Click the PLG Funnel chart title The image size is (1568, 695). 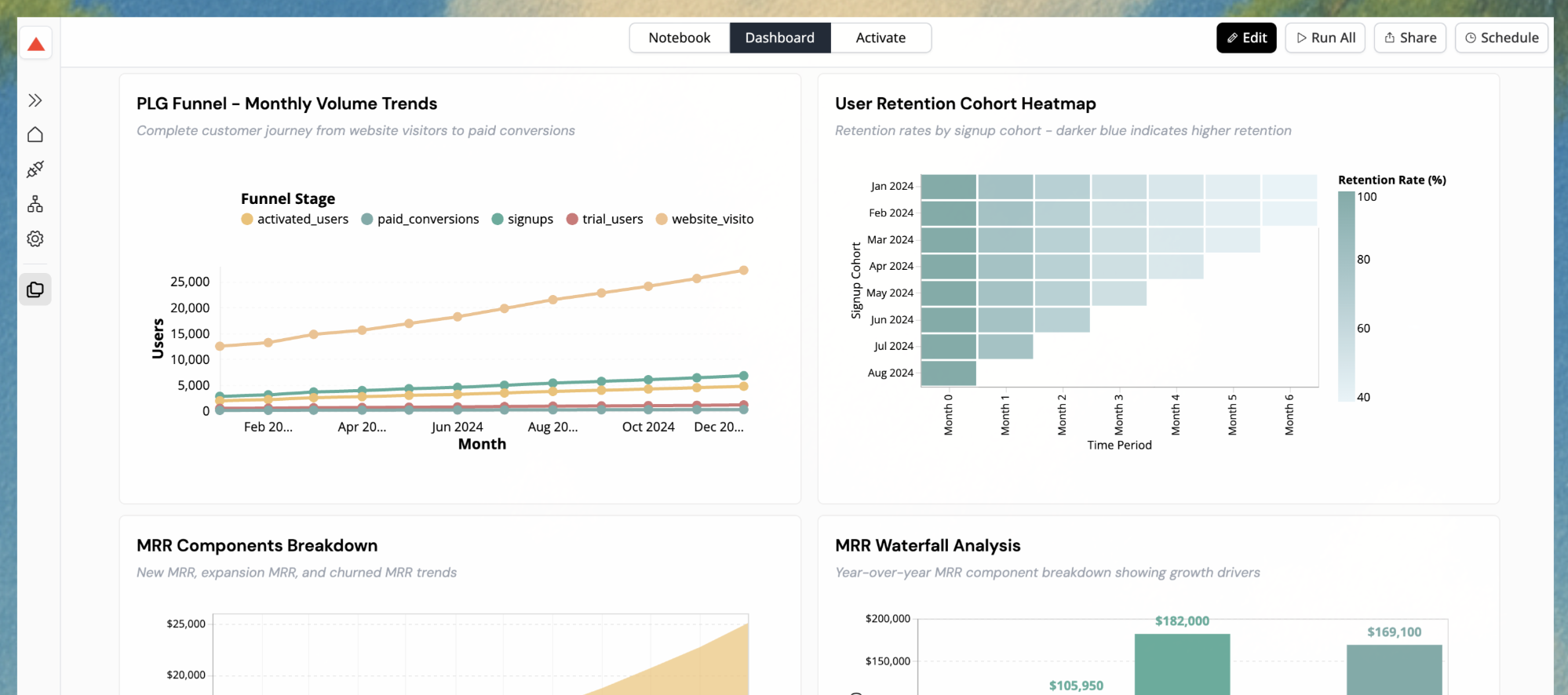[287, 104]
